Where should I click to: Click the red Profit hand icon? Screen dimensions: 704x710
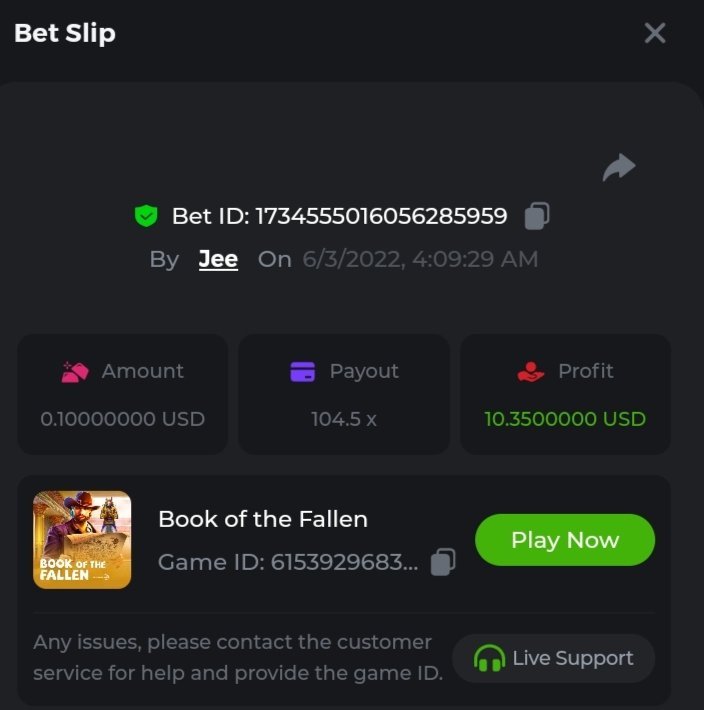(531, 372)
